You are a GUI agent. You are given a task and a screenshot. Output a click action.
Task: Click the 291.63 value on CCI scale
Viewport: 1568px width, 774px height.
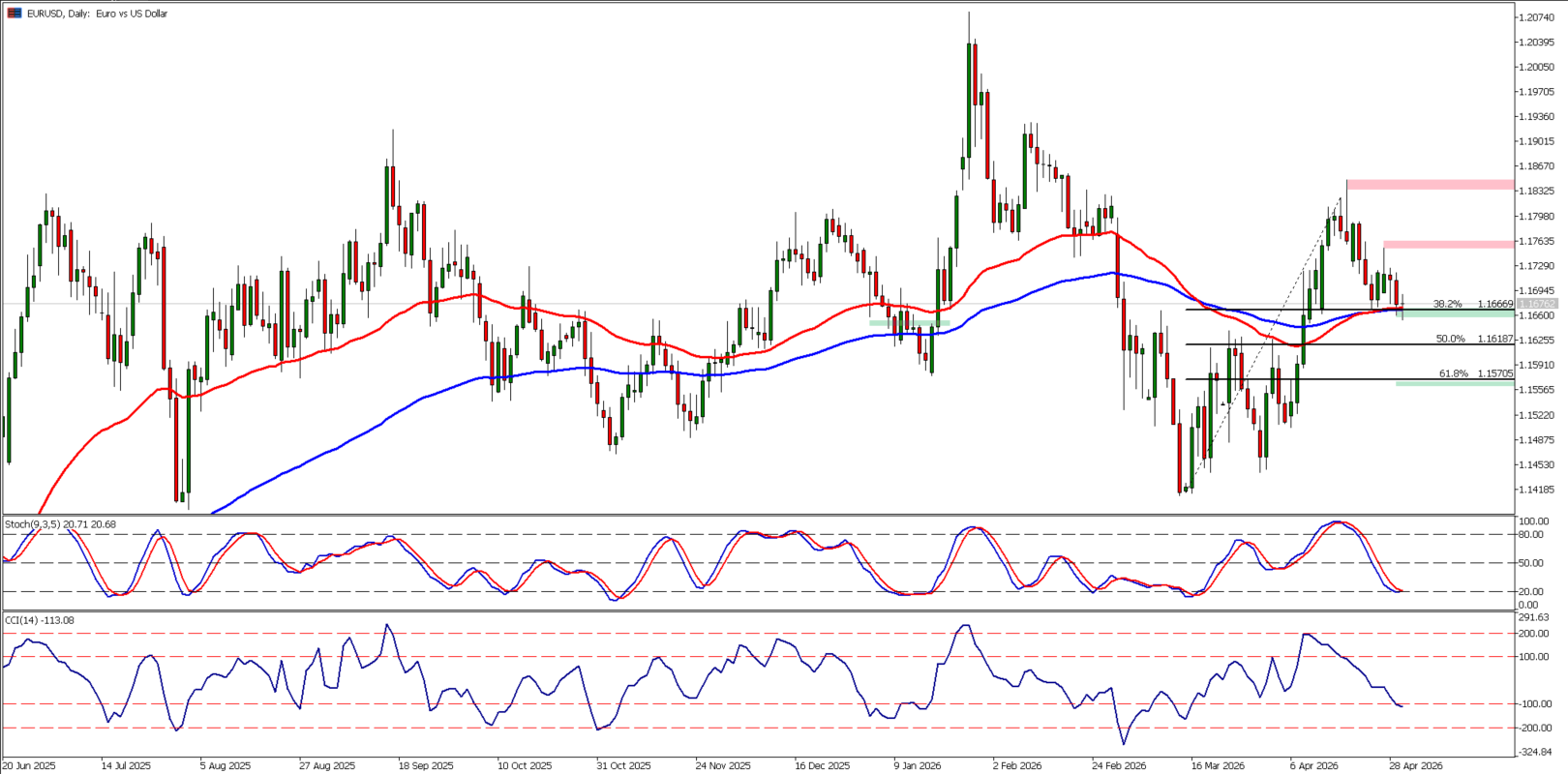click(x=1534, y=617)
